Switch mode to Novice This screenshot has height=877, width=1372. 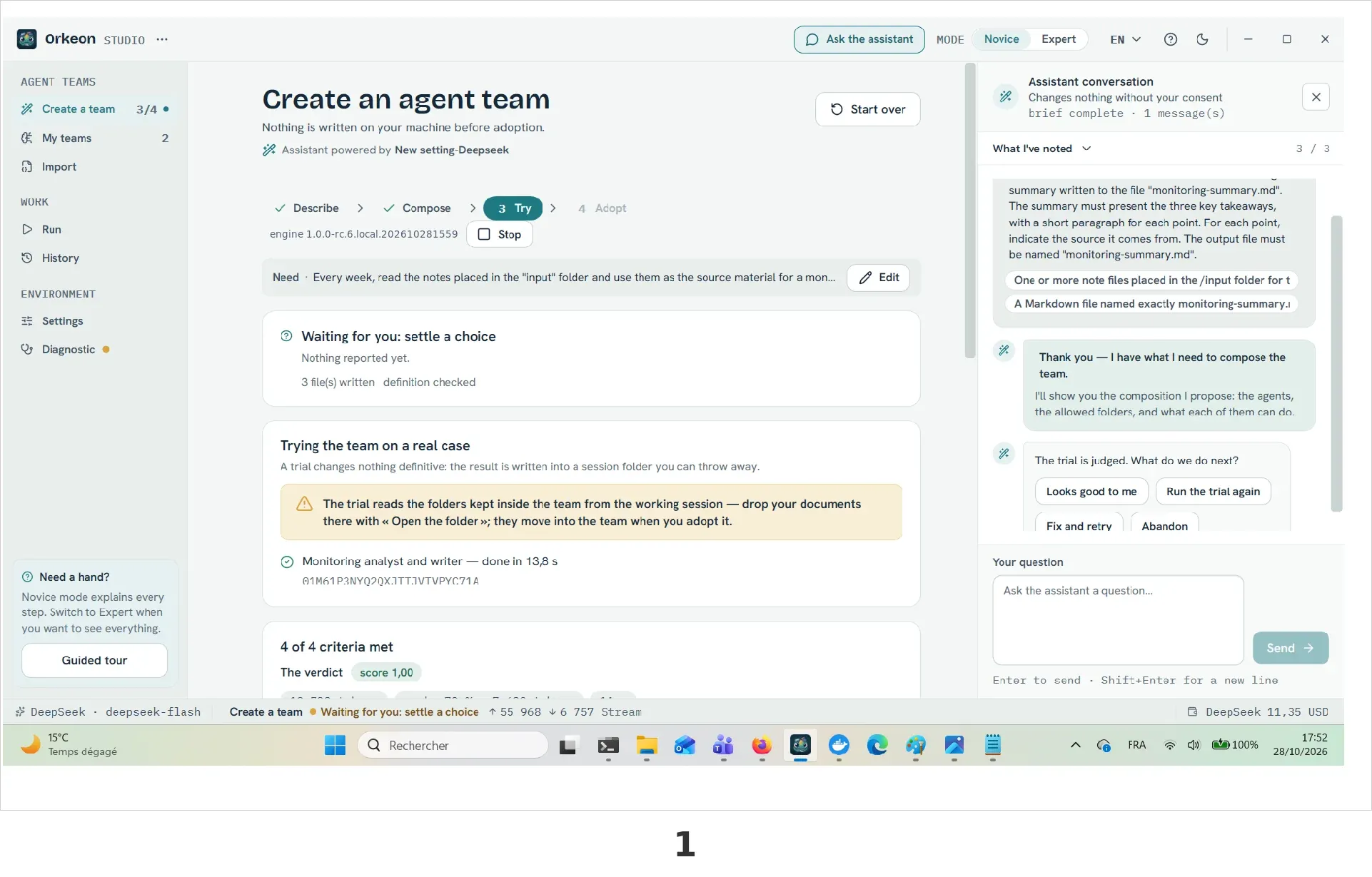click(x=1001, y=39)
